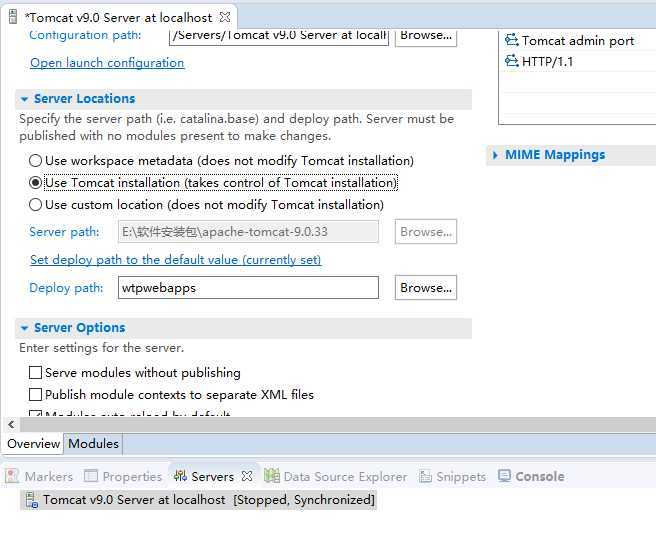656x540 pixels.
Task: Select Use Tomcat installation radio button
Action: (x=36, y=183)
